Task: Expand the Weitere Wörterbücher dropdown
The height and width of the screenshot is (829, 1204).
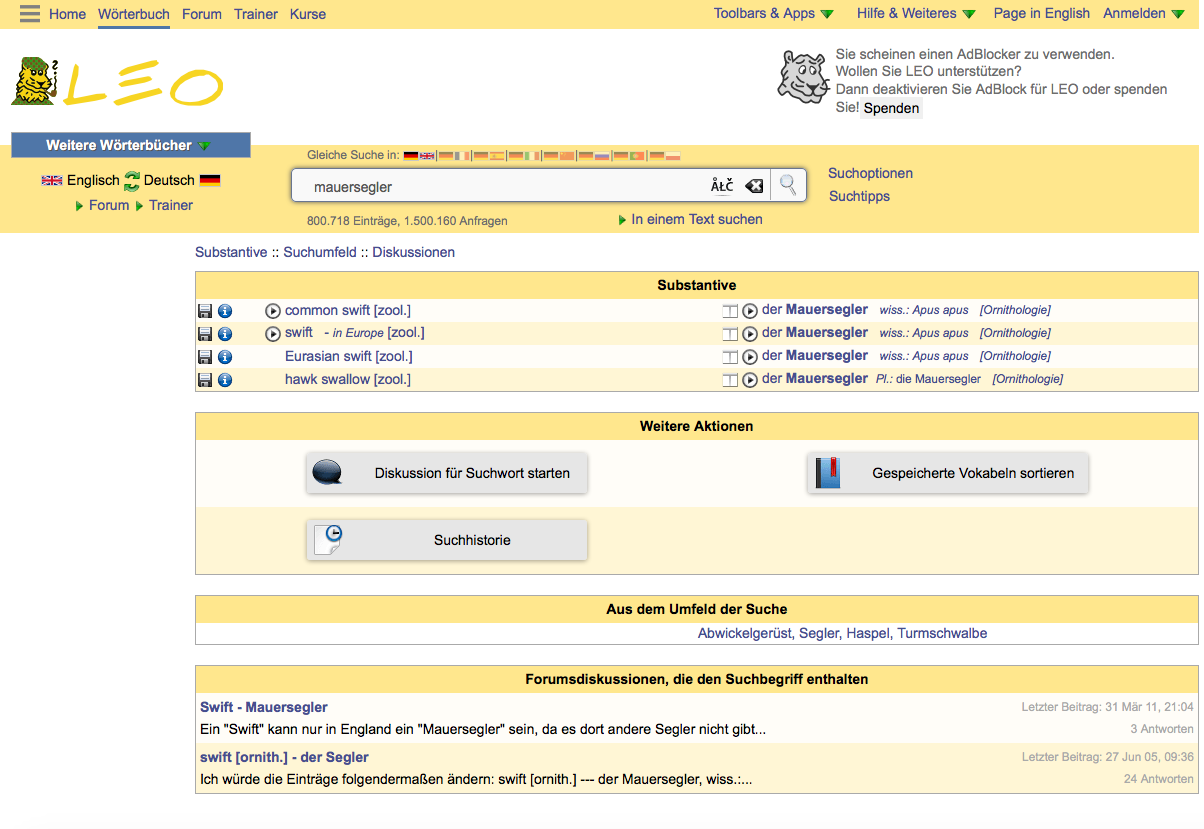Action: [x=131, y=145]
